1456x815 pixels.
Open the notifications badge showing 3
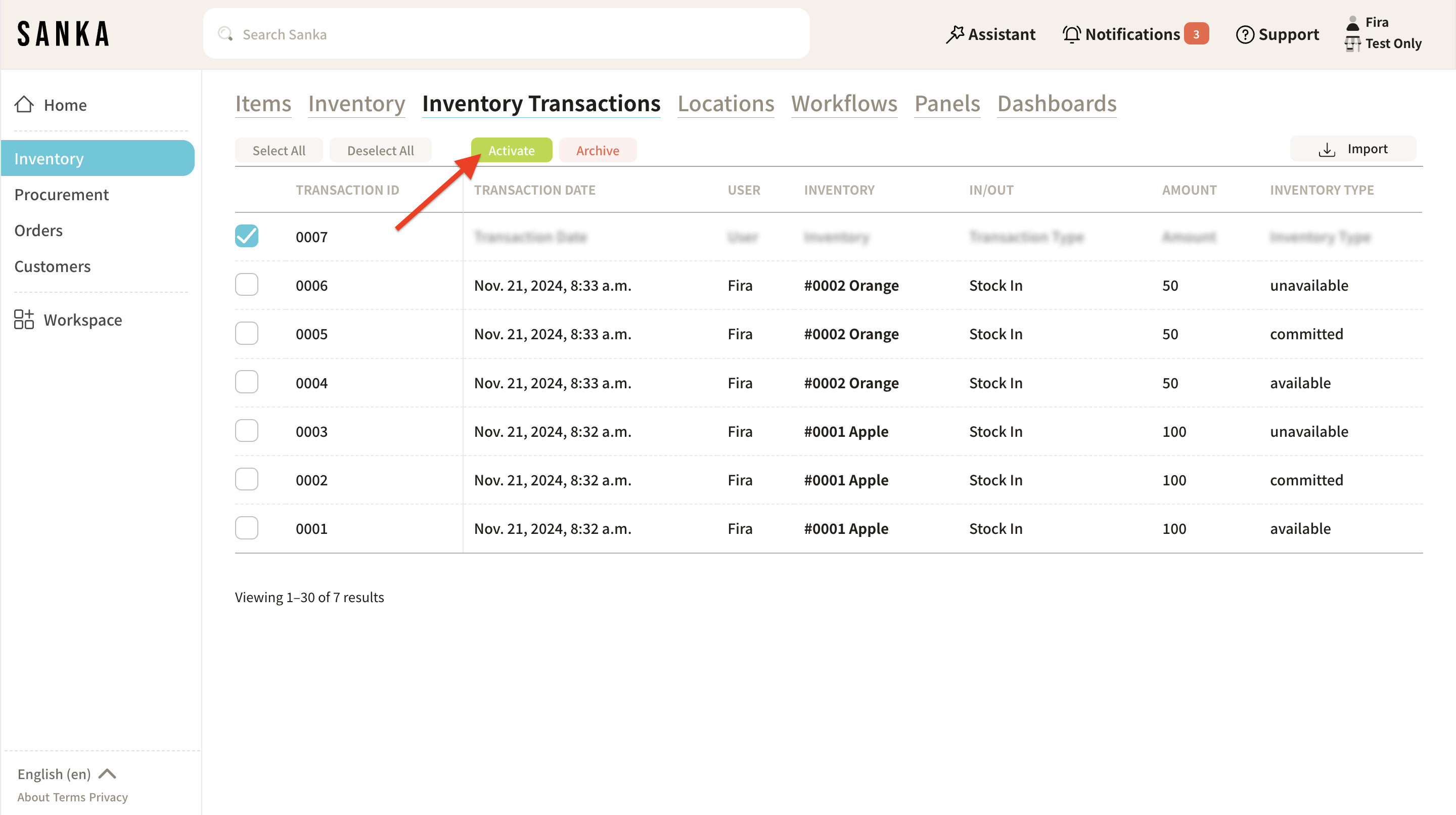(x=1196, y=34)
